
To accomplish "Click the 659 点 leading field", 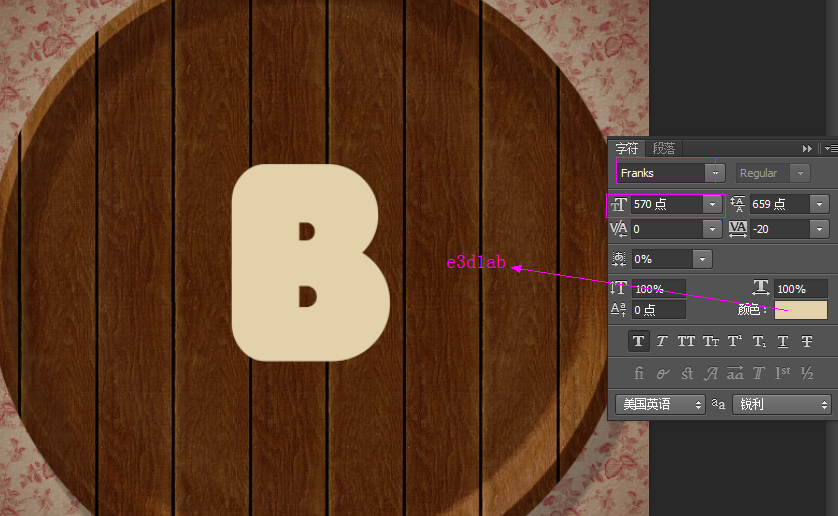I will pos(780,204).
